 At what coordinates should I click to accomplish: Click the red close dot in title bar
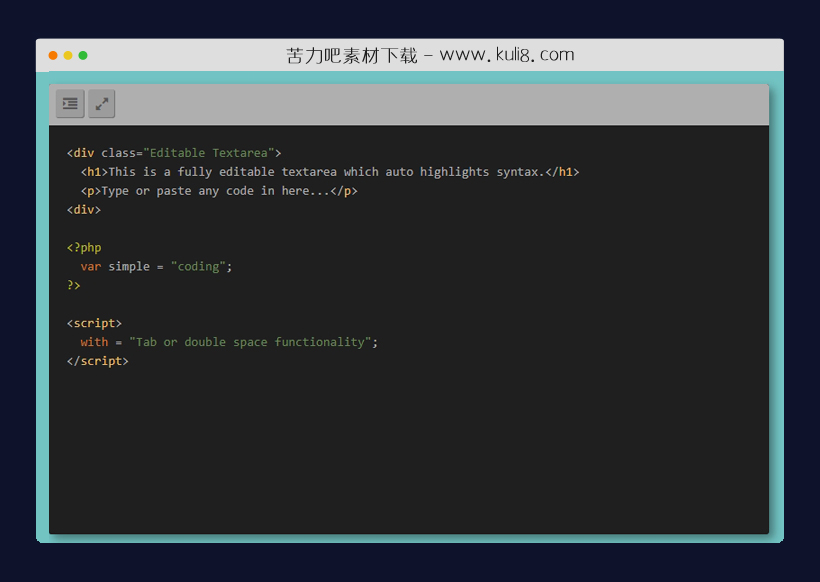tap(53, 55)
